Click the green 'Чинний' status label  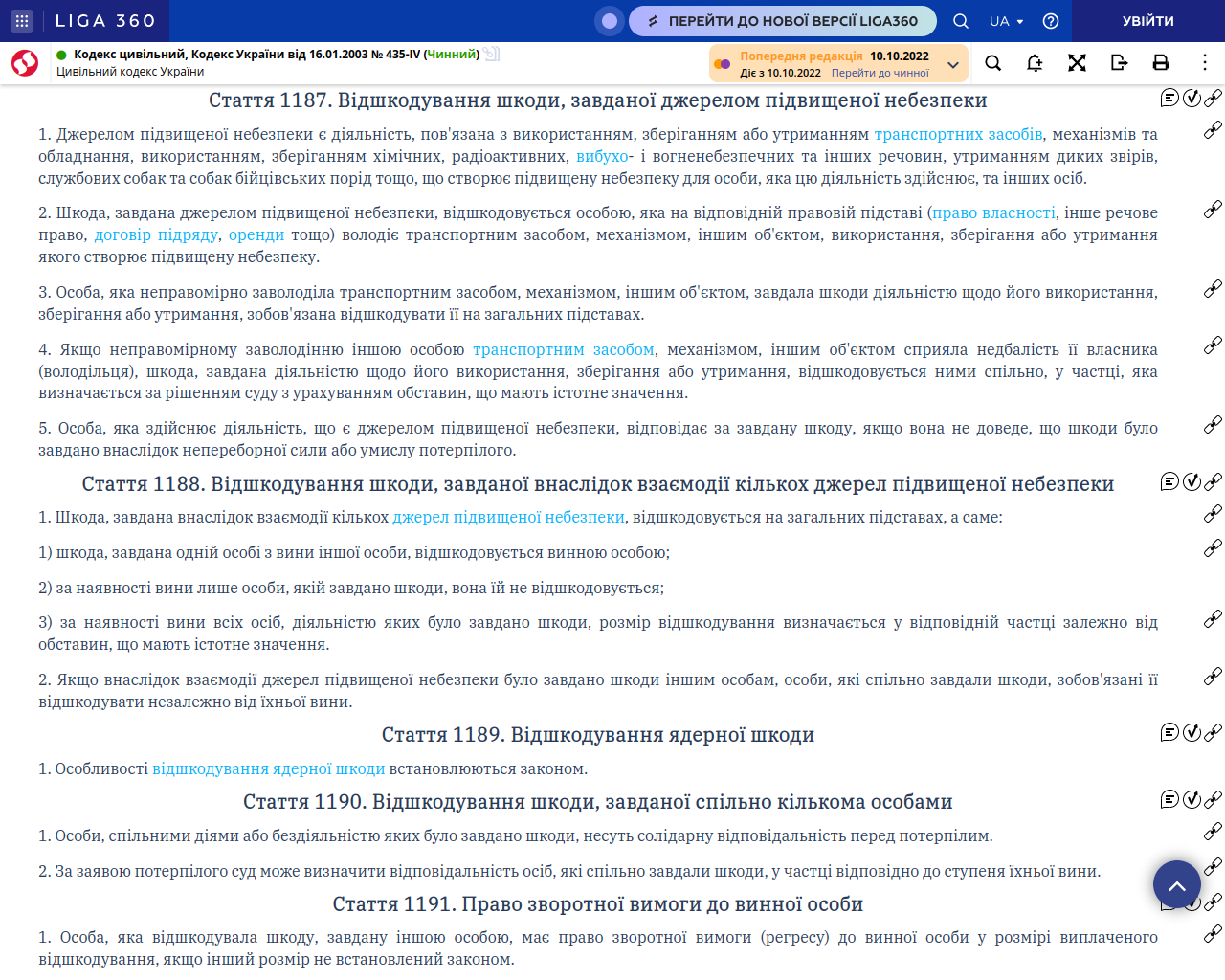(x=451, y=55)
